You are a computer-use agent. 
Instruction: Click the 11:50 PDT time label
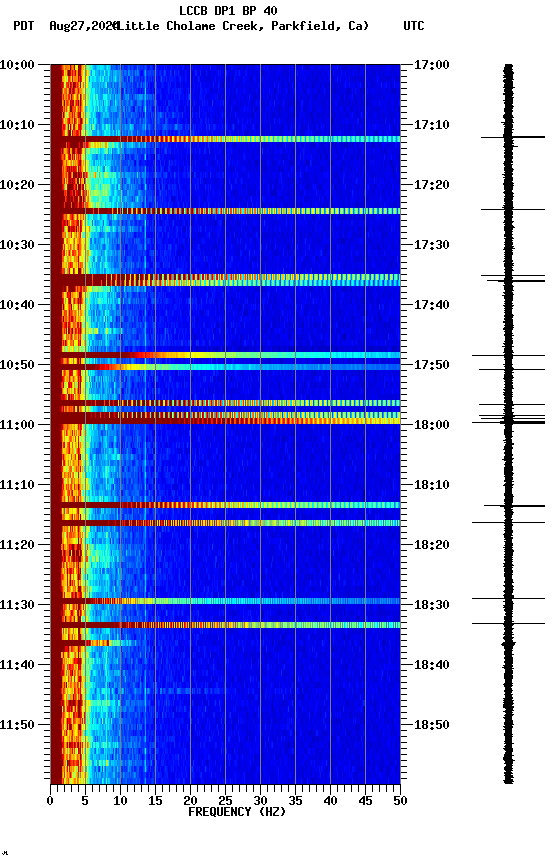point(17,726)
